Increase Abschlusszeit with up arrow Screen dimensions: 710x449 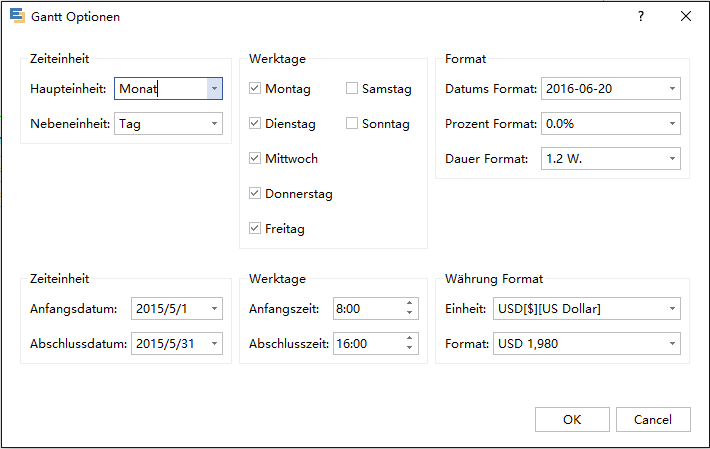pyautogui.click(x=410, y=338)
